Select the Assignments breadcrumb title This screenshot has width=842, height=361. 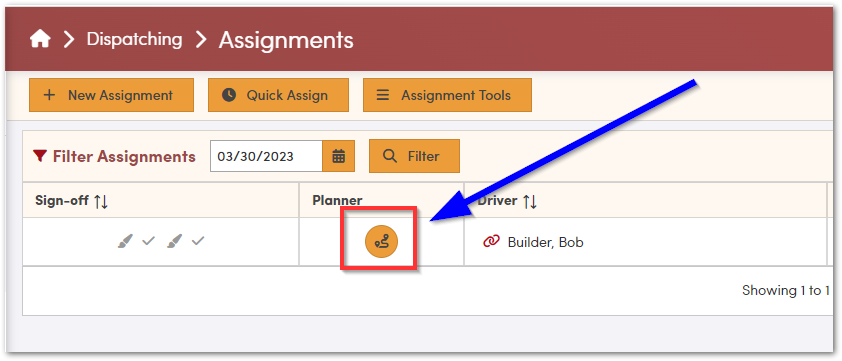pos(286,40)
